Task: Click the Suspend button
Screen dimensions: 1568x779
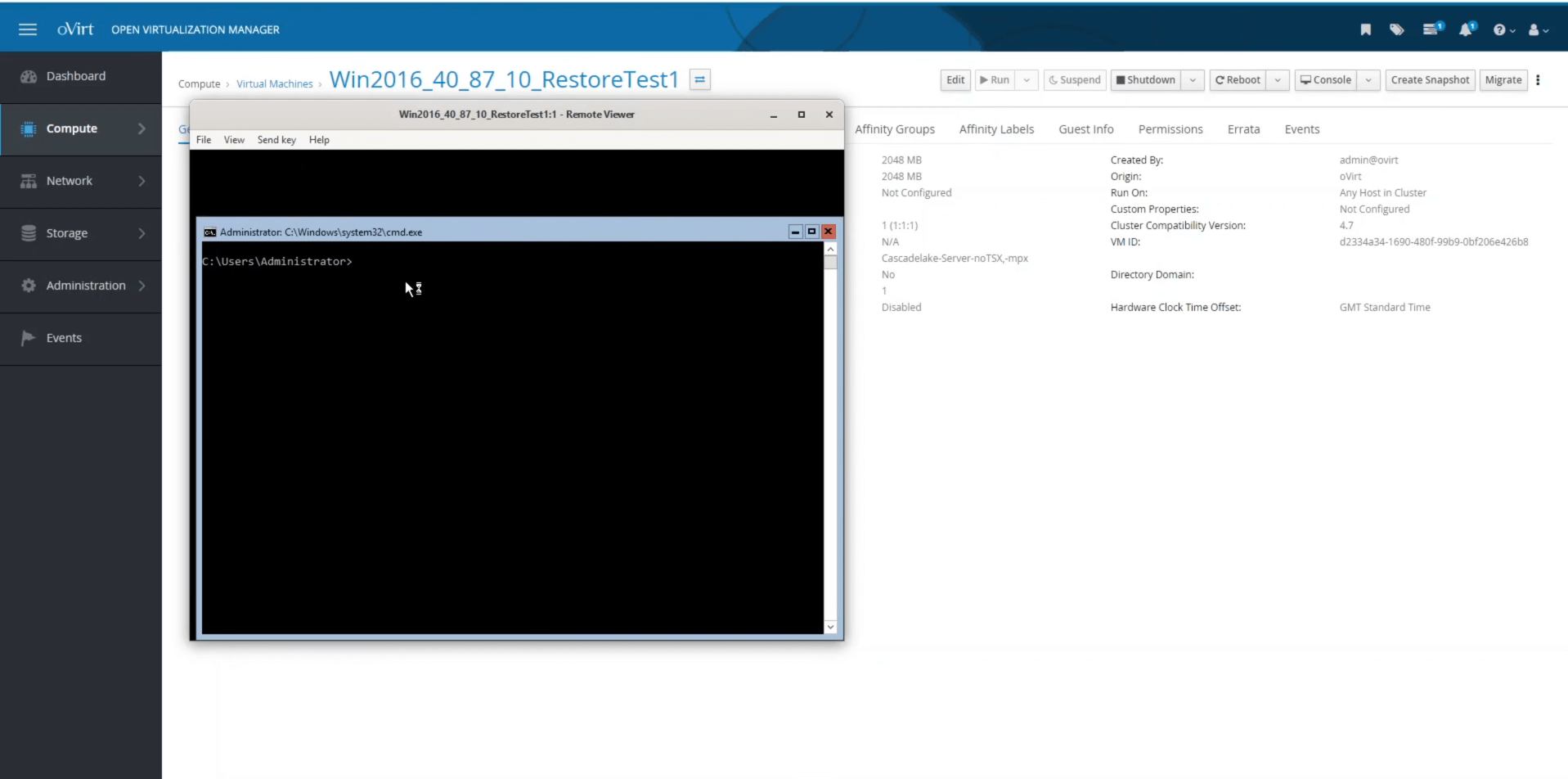Action: (x=1075, y=79)
